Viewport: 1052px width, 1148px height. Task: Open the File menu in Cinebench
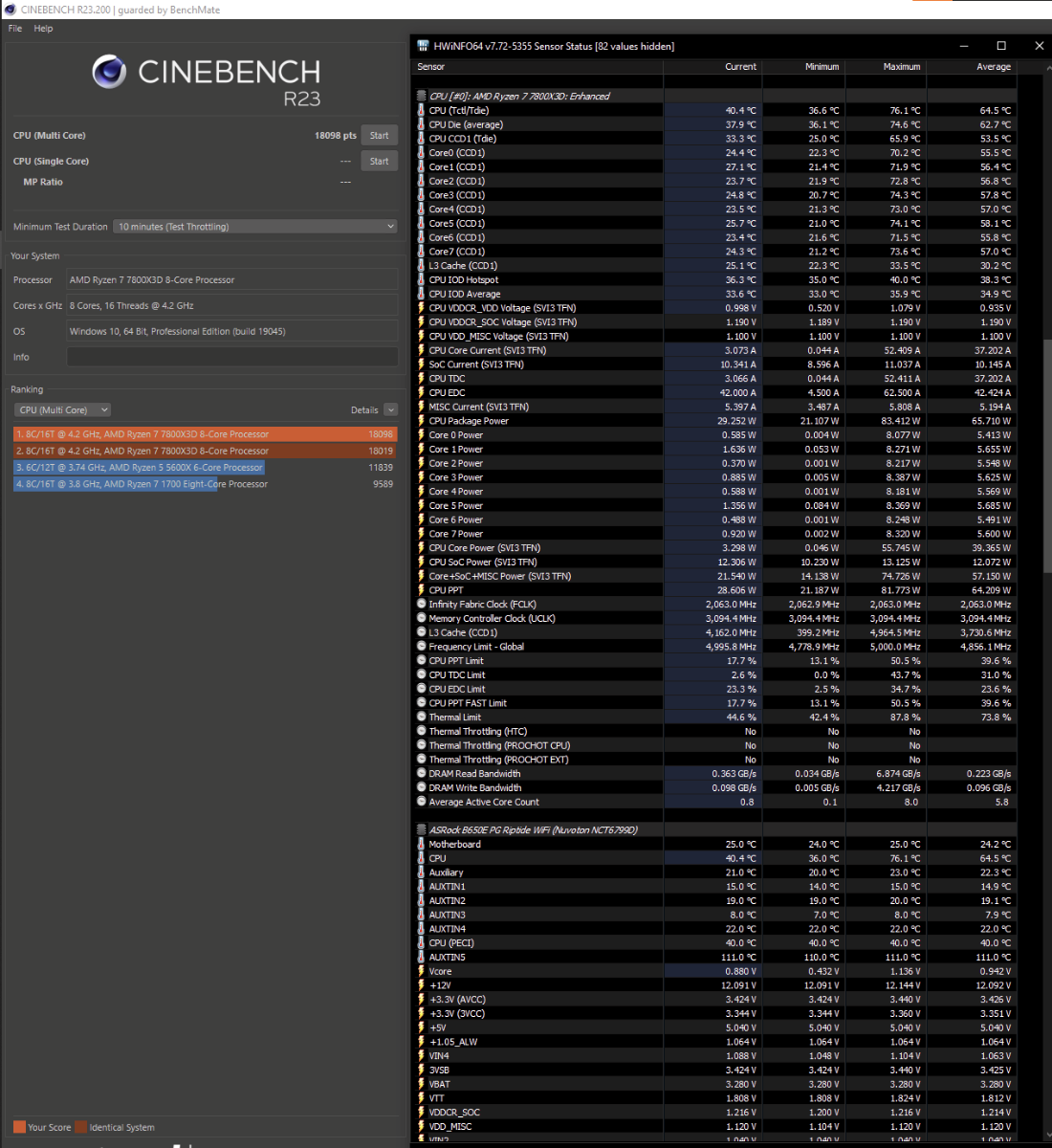point(15,29)
